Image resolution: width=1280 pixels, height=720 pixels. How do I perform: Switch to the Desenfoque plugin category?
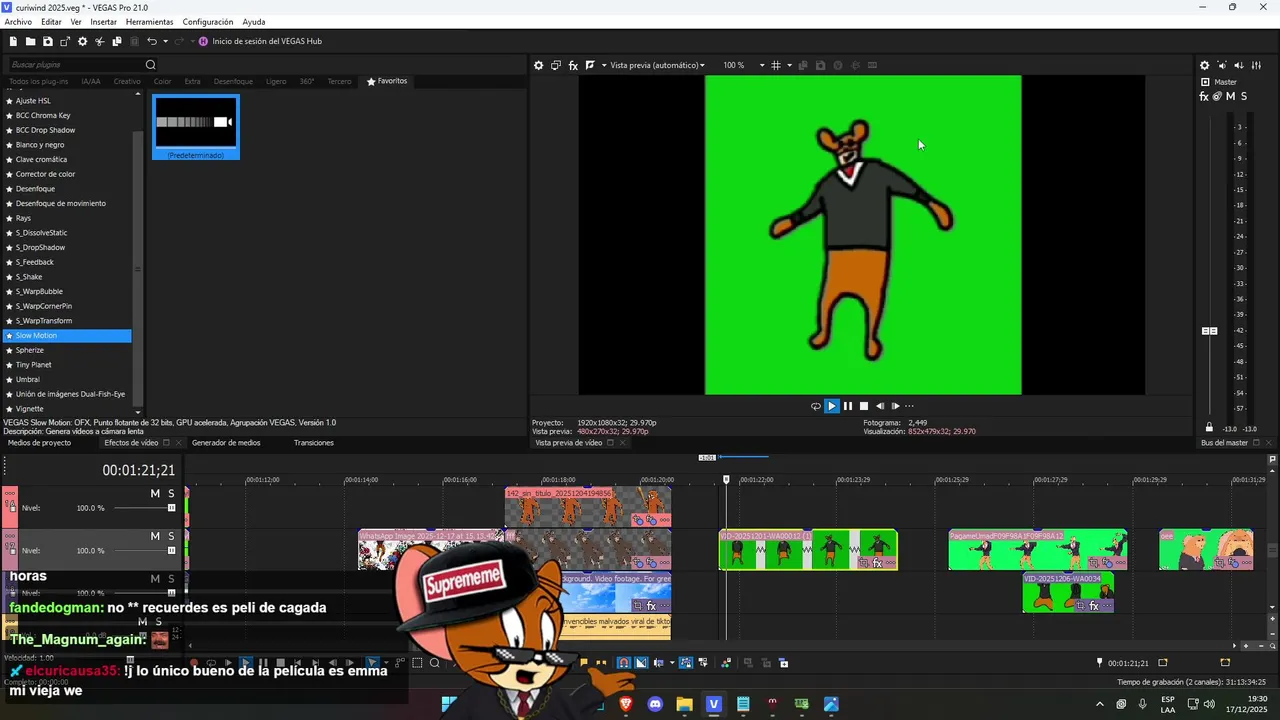pos(233,81)
